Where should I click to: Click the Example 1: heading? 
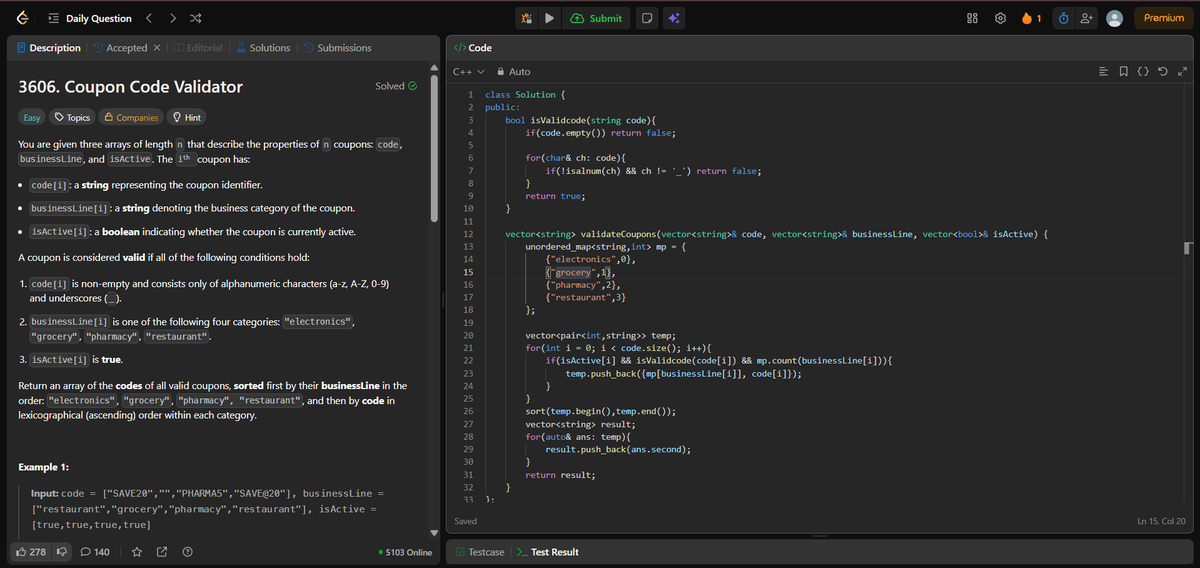[x=44, y=467]
